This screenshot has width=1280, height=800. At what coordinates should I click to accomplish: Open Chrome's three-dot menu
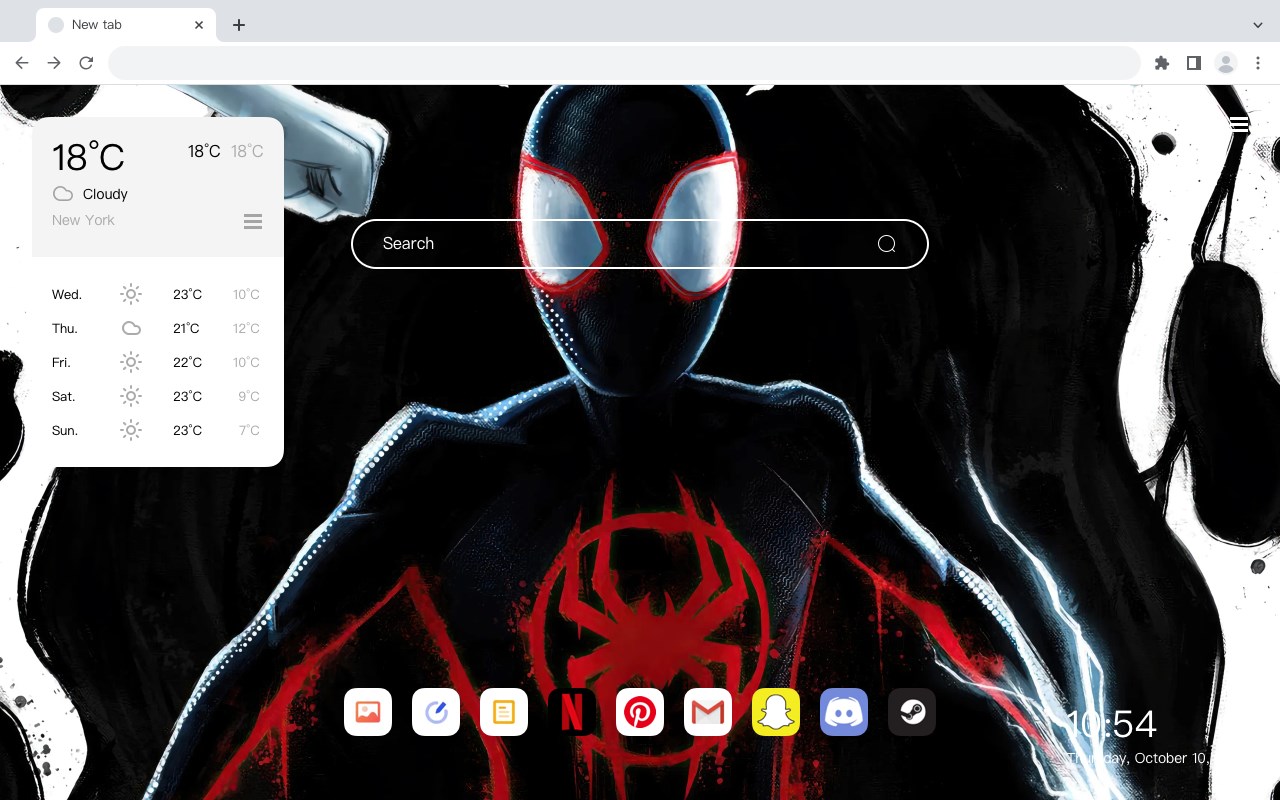[x=1258, y=63]
